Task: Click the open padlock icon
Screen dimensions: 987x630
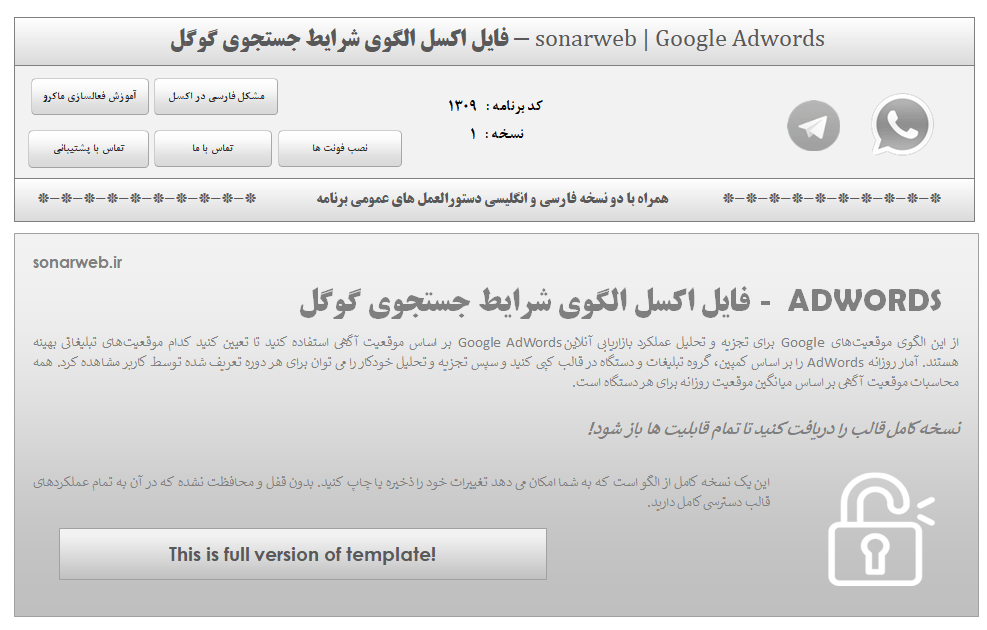Action: point(880,529)
